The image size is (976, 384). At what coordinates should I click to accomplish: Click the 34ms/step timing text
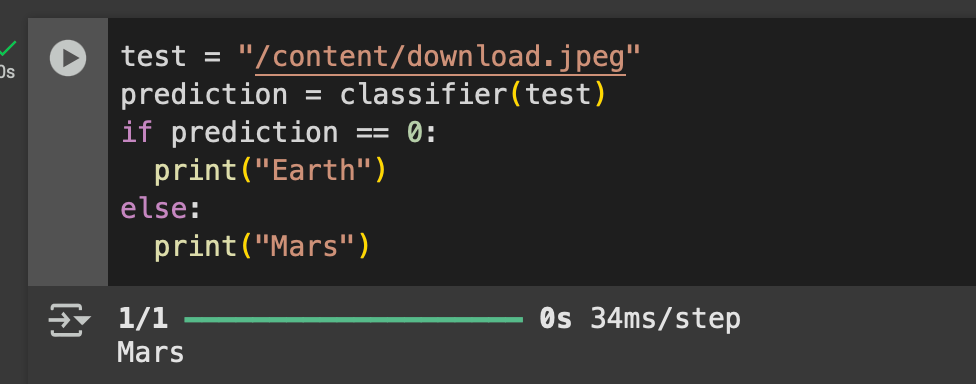665,319
